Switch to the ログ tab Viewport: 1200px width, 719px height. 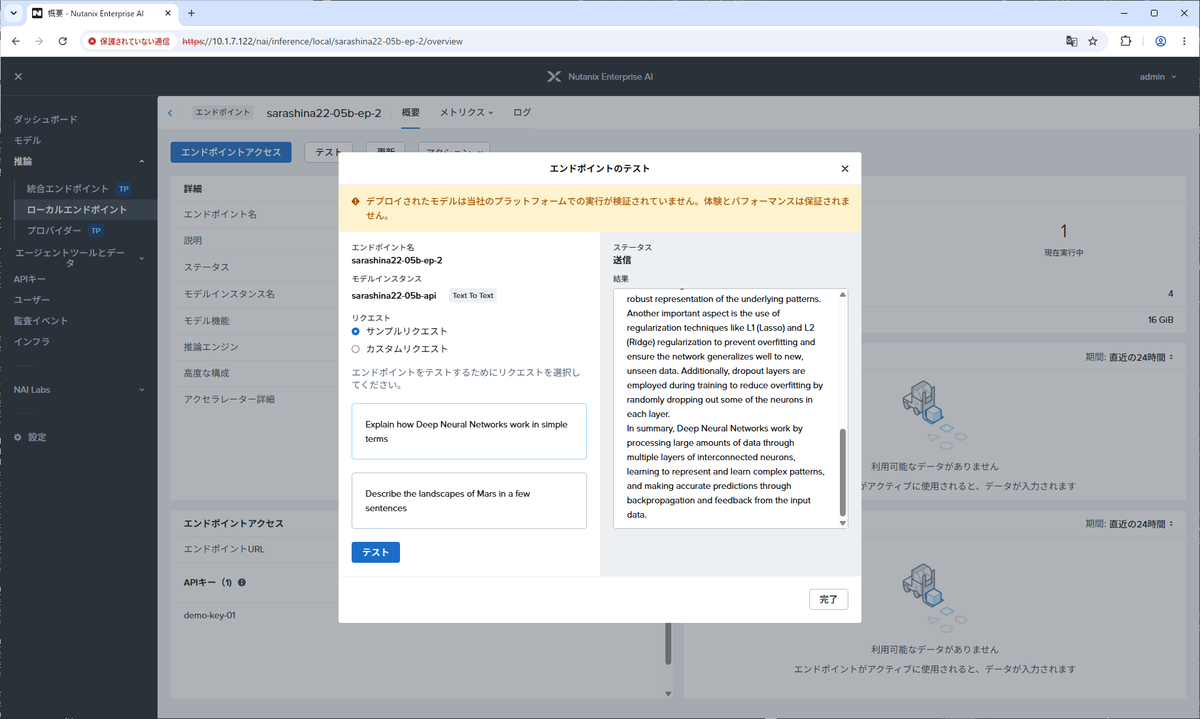pyautogui.click(x=522, y=113)
